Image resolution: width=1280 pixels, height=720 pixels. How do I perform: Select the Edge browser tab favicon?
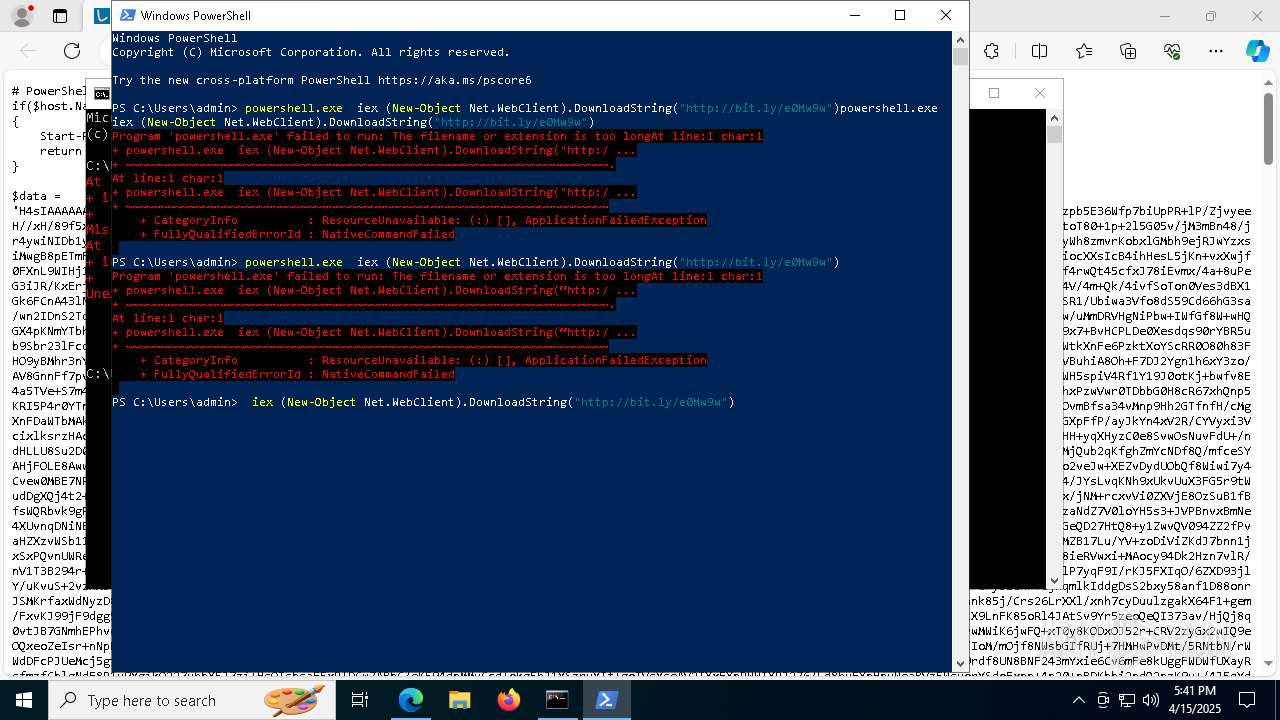click(x=101, y=16)
